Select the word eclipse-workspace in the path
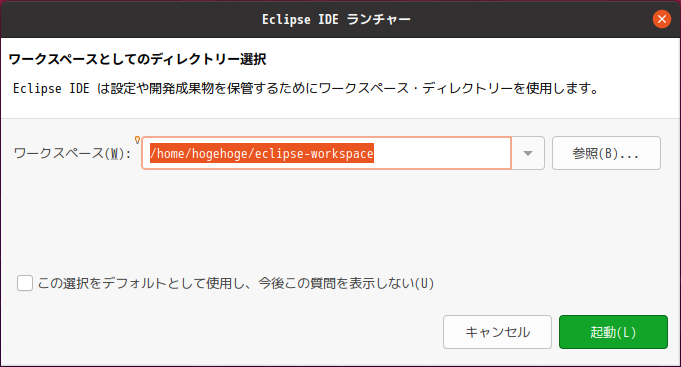 [x=314, y=153]
